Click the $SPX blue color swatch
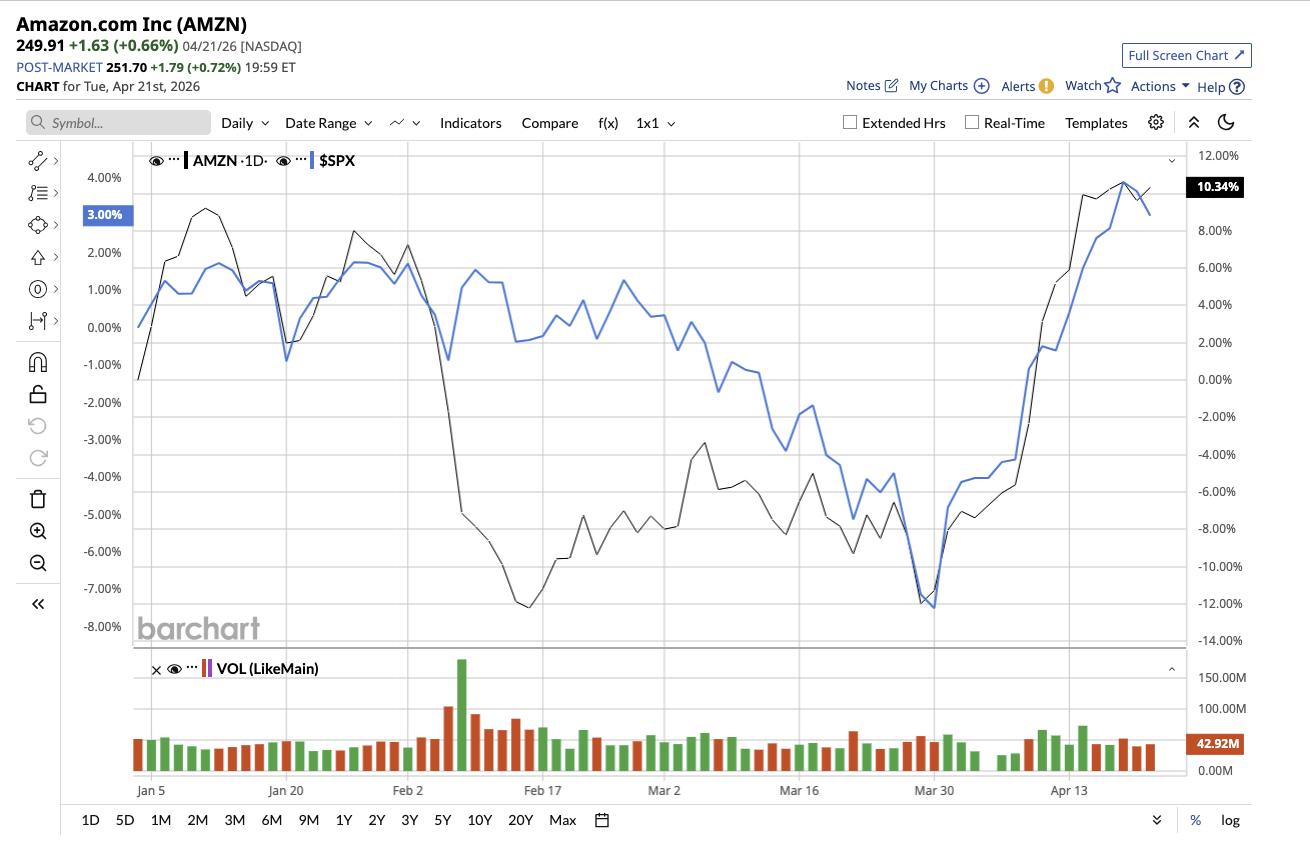 (x=314, y=160)
